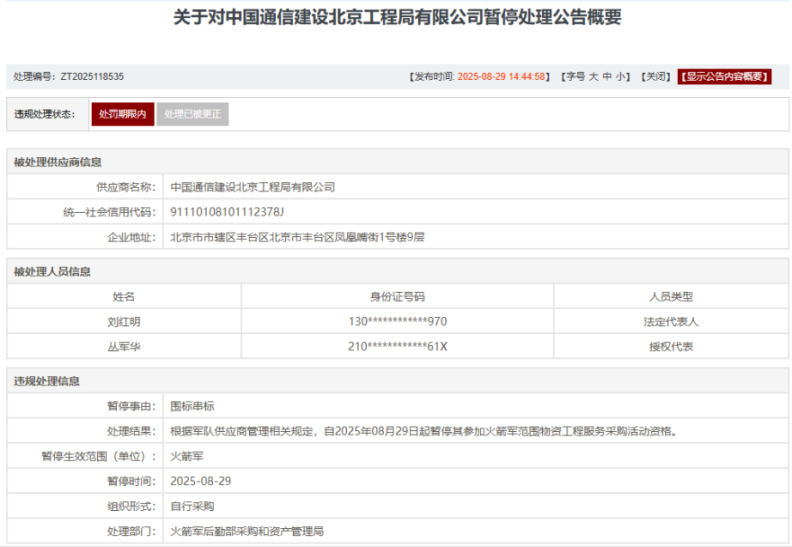
Task: Click credit code 91110108101112378J
Action: (227, 212)
